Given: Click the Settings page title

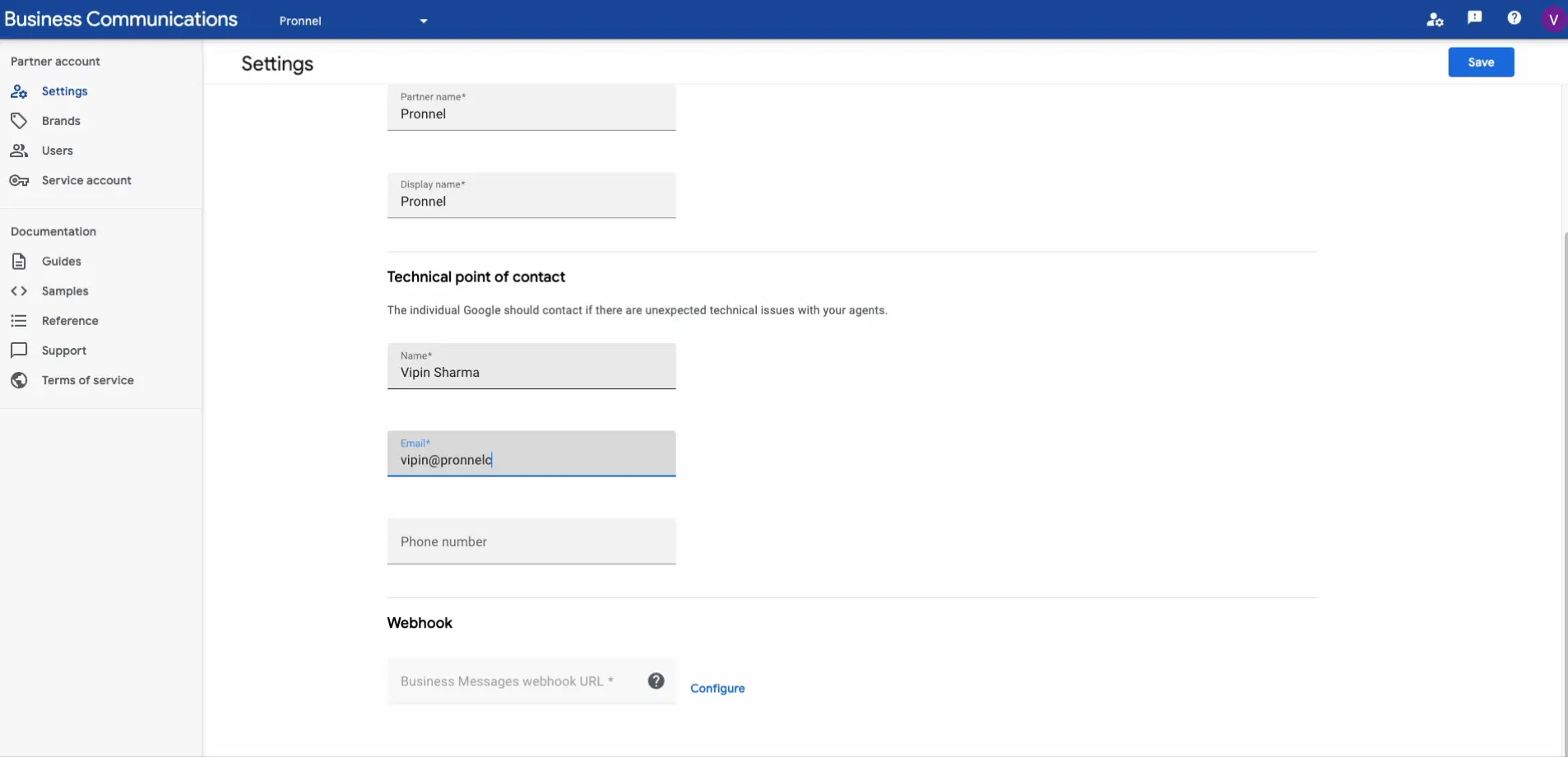Looking at the screenshot, I should 277,64.
